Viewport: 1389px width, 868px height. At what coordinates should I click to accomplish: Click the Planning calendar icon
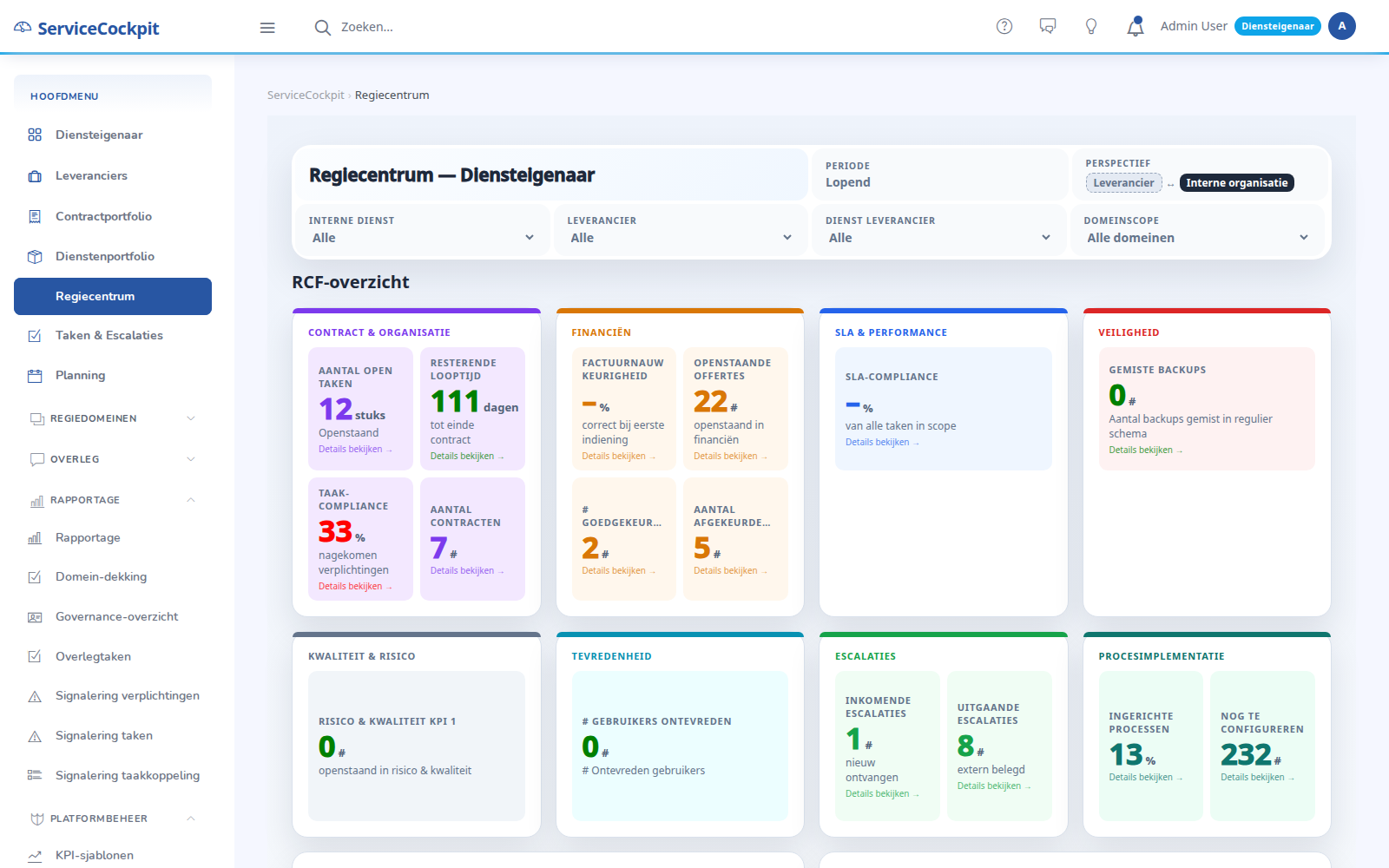pyautogui.click(x=35, y=376)
